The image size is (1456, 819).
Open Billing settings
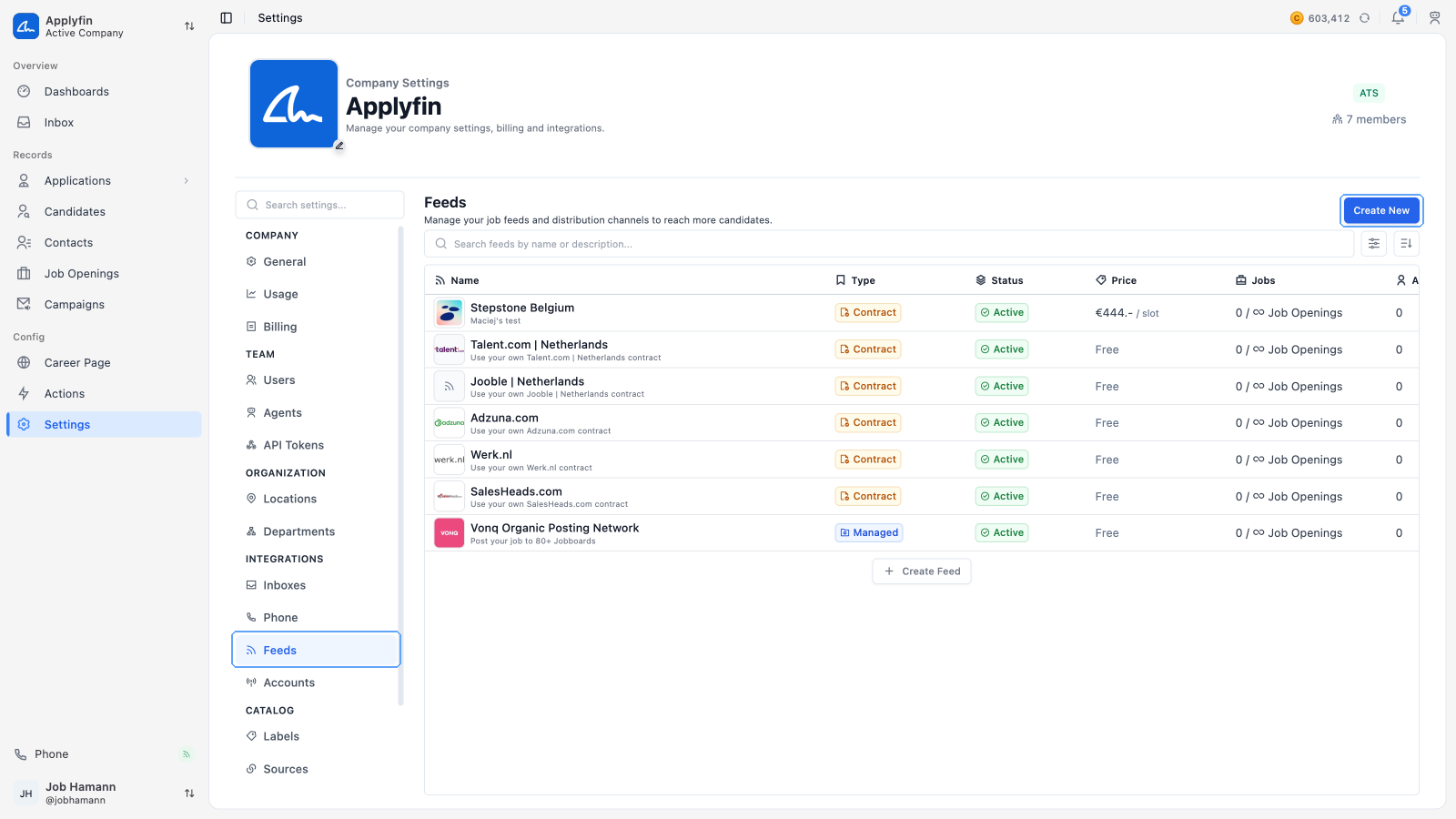316,328
